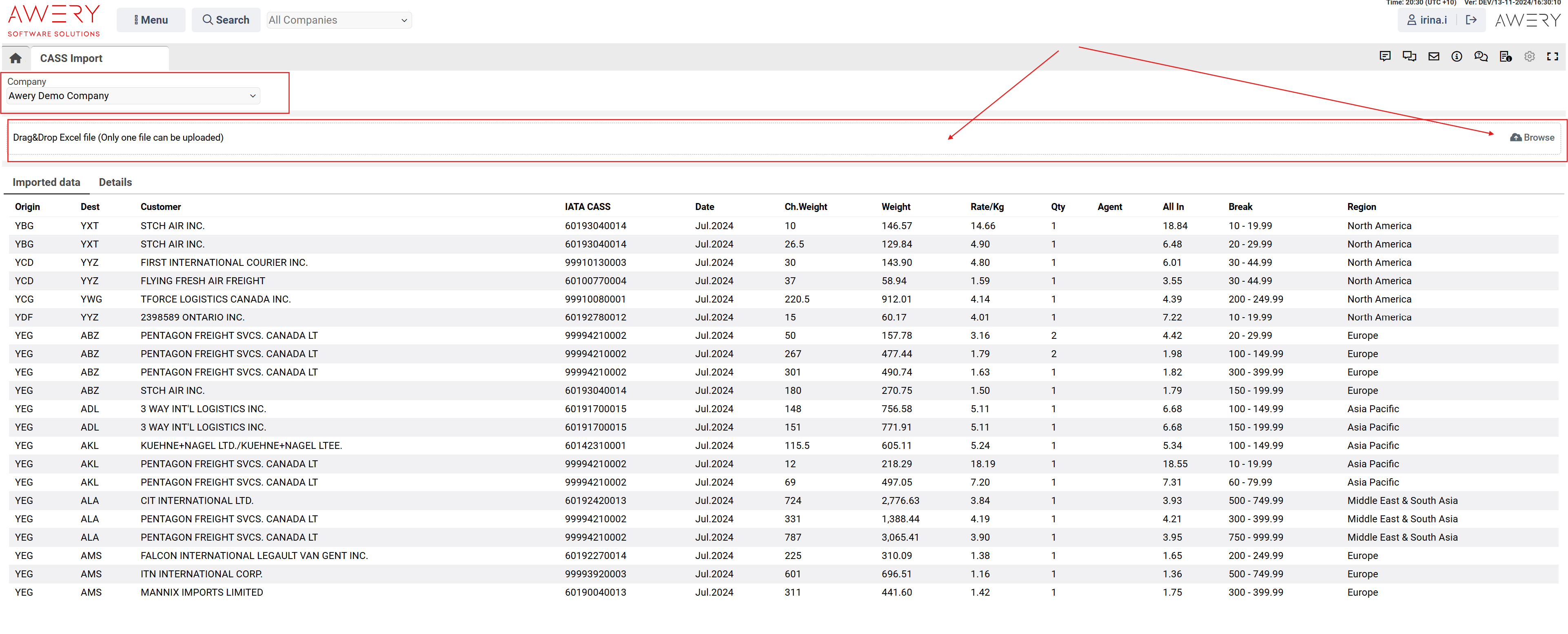This screenshot has width=1568, height=634.
Task: Click the Region column header
Action: (1361, 207)
